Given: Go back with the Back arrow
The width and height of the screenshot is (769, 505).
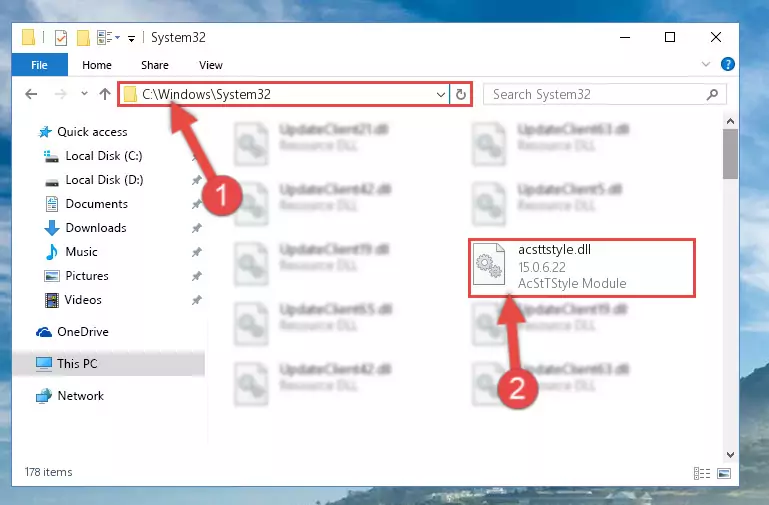Looking at the screenshot, I should (x=31, y=94).
